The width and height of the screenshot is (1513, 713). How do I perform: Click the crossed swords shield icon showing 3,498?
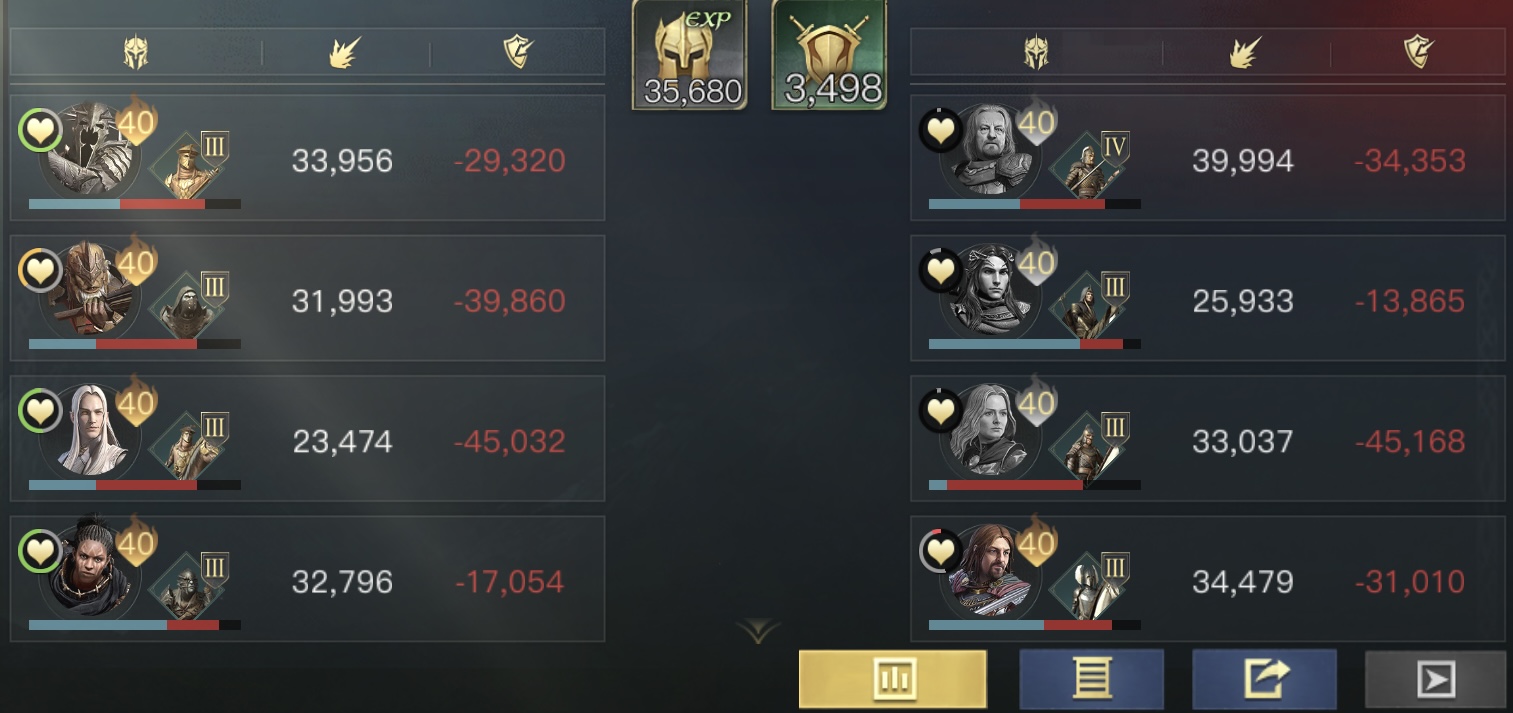(829, 54)
